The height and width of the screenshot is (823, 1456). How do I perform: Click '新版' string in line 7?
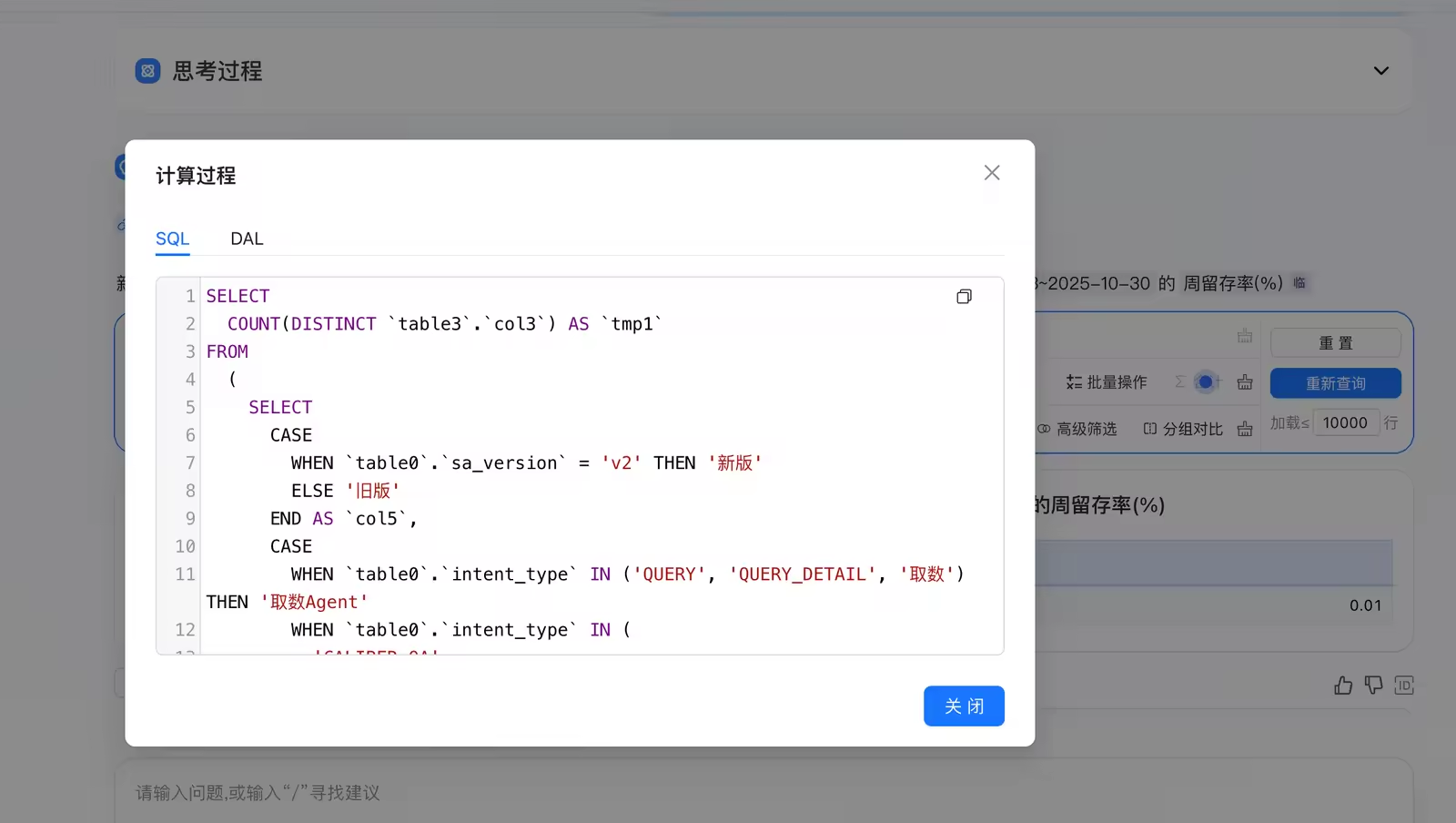pos(733,462)
